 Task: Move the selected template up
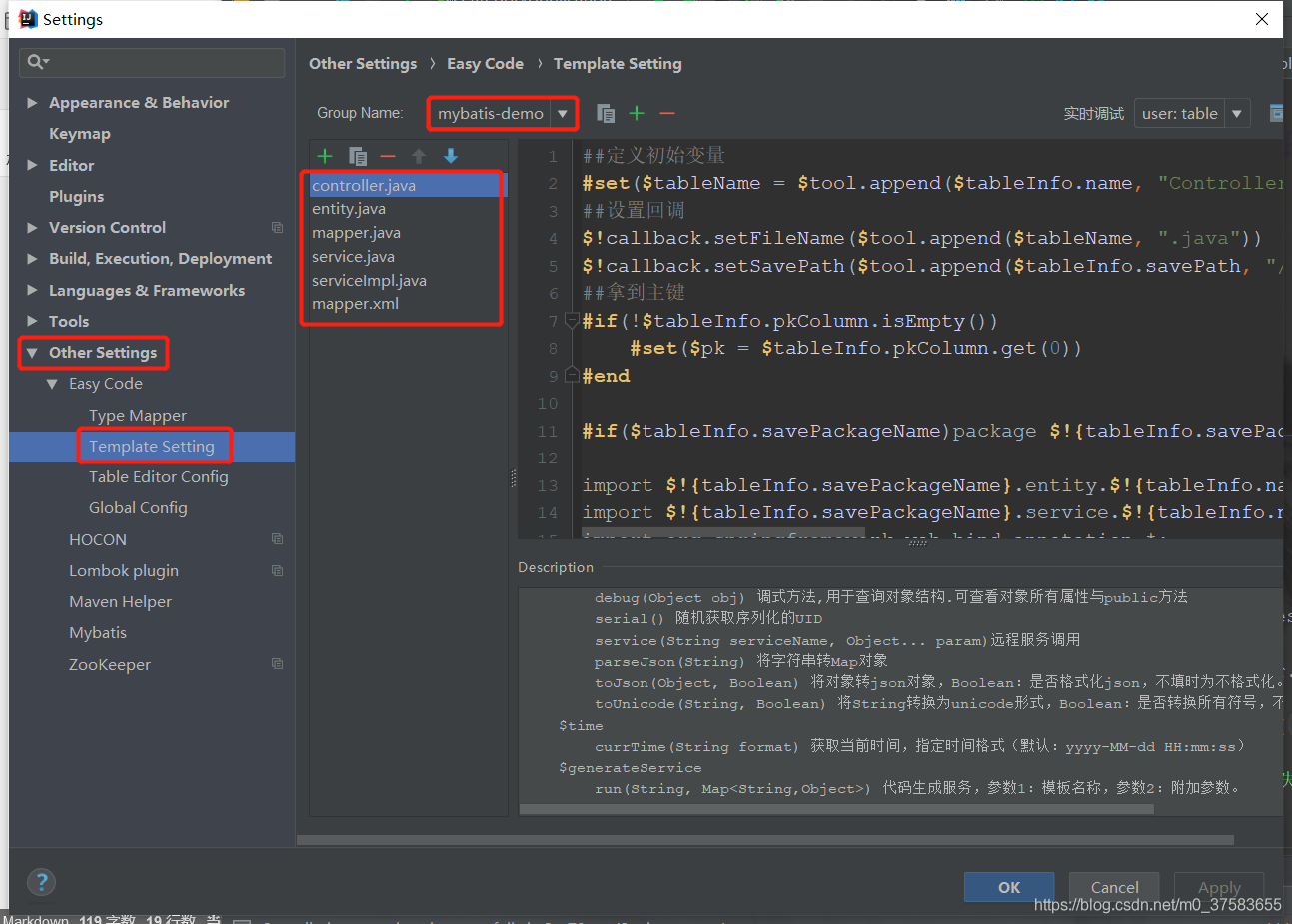pos(419,156)
